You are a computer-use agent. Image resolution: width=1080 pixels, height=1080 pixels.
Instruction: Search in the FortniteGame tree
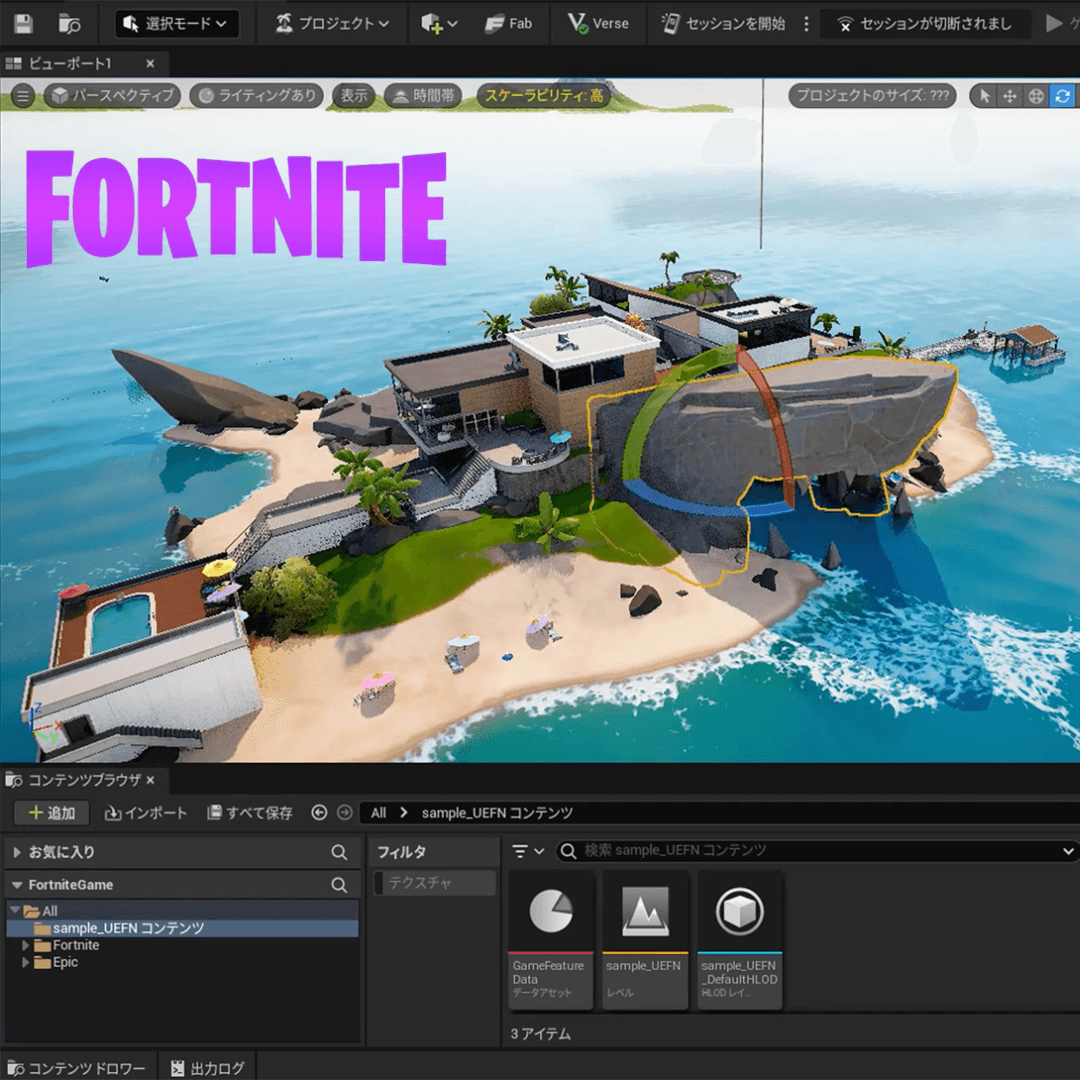(x=340, y=885)
